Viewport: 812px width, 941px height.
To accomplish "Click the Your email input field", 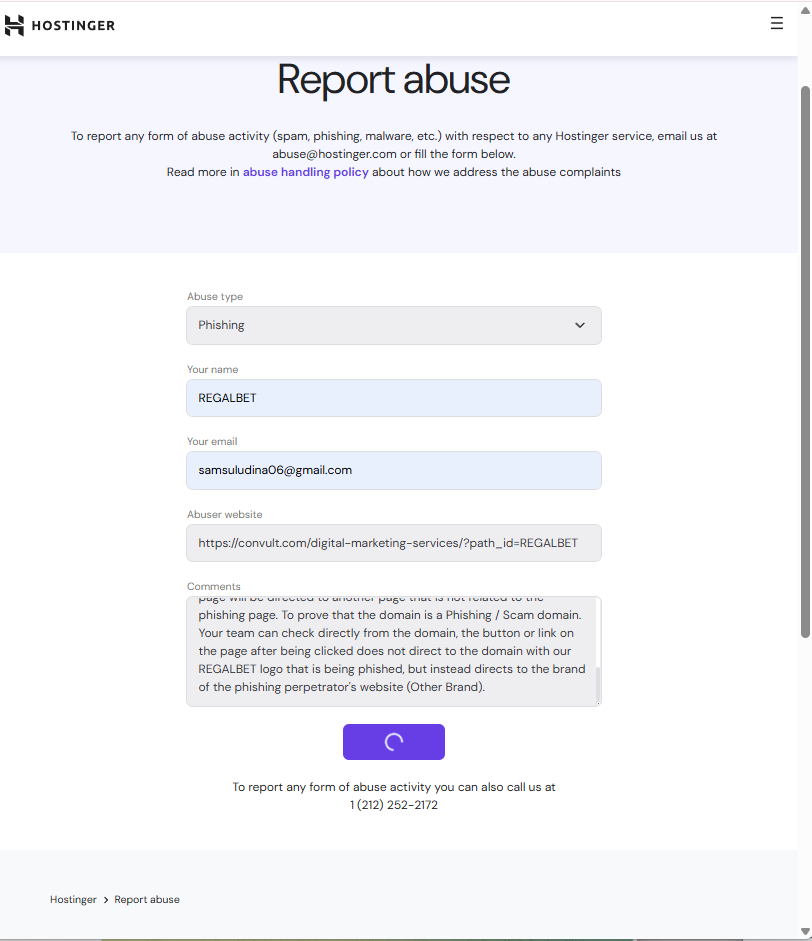I will tap(394, 470).
